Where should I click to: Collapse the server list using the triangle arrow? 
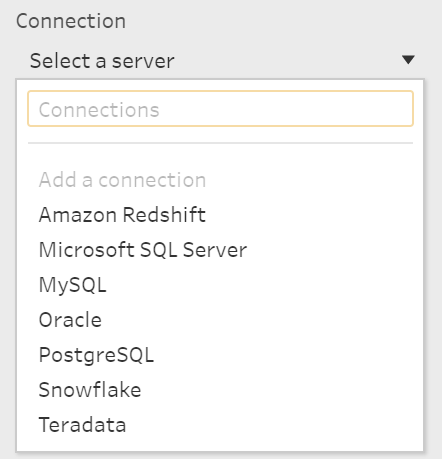pos(408,60)
